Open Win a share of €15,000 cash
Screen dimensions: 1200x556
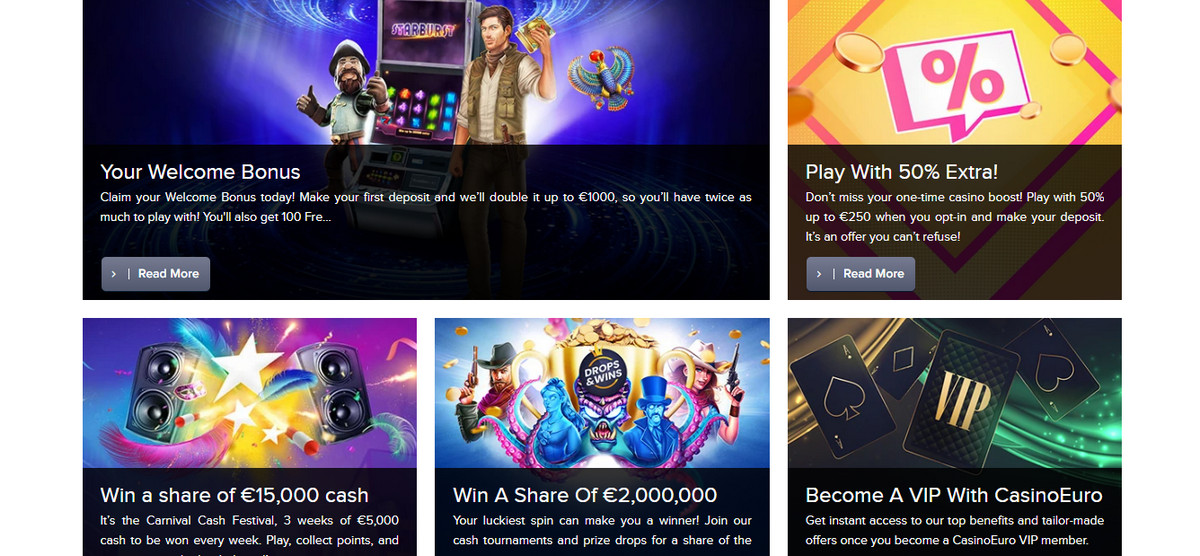coord(235,495)
